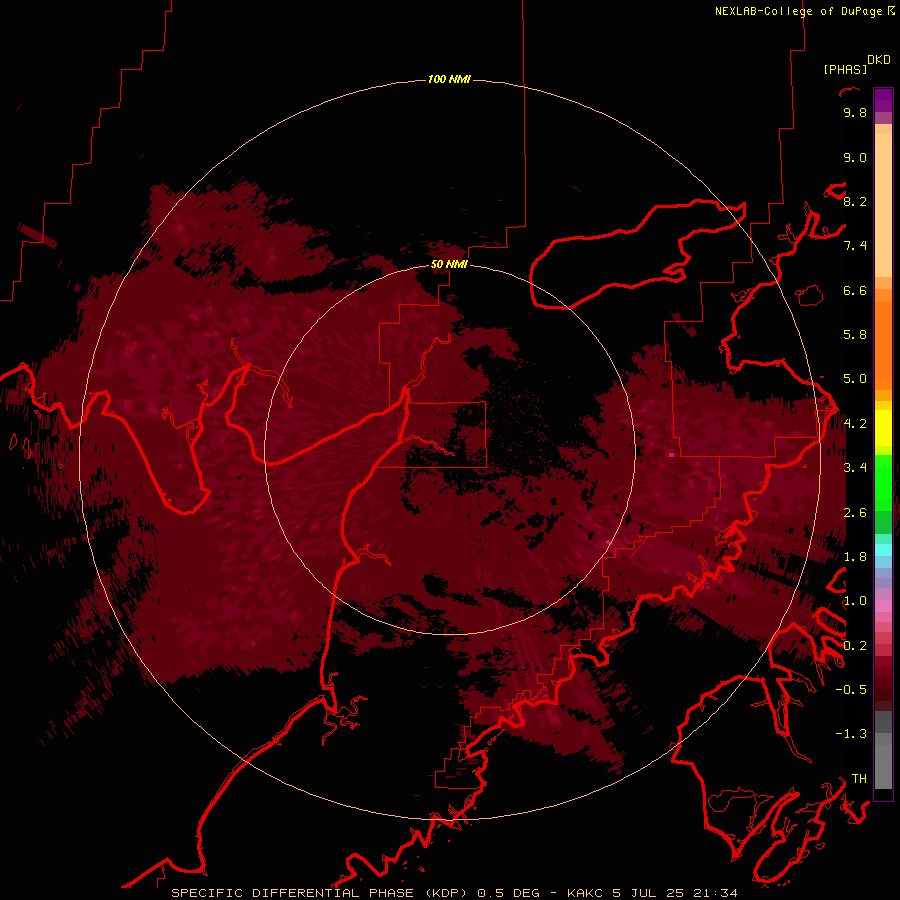Click the 5.0 scale value
The image size is (900, 900).
click(x=855, y=379)
